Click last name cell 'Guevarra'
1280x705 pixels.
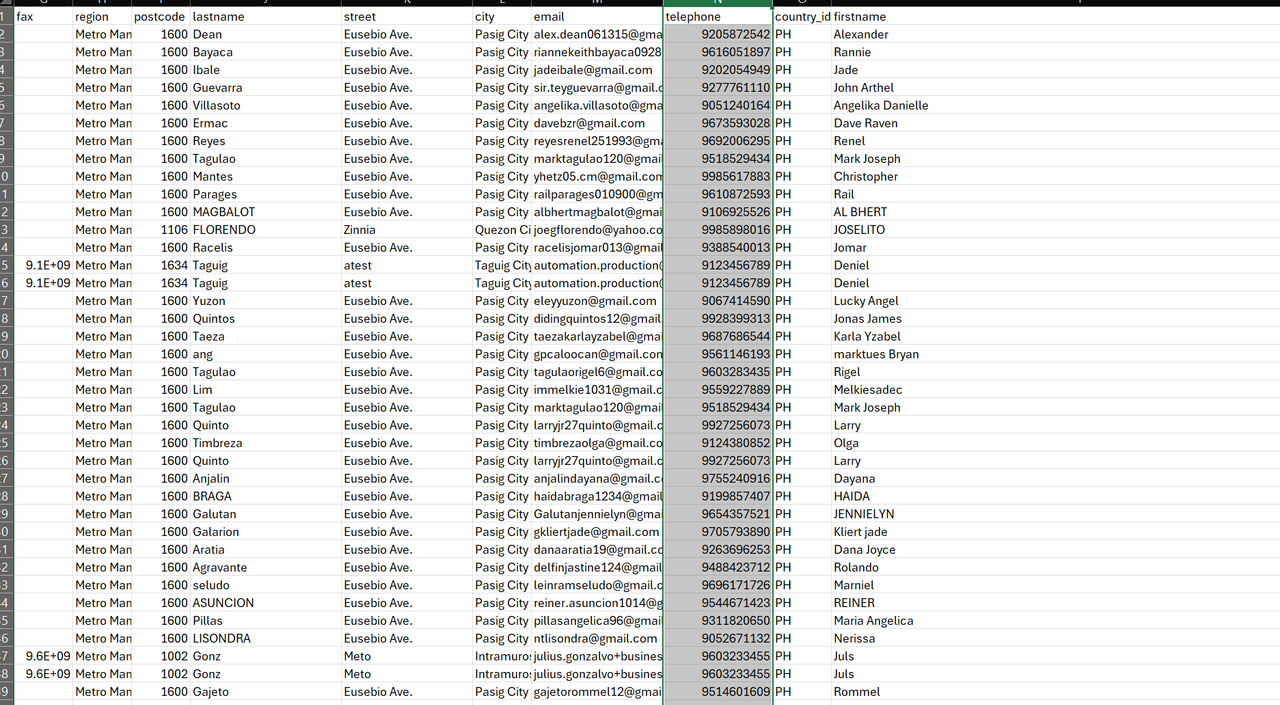click(x=265, y=88)
